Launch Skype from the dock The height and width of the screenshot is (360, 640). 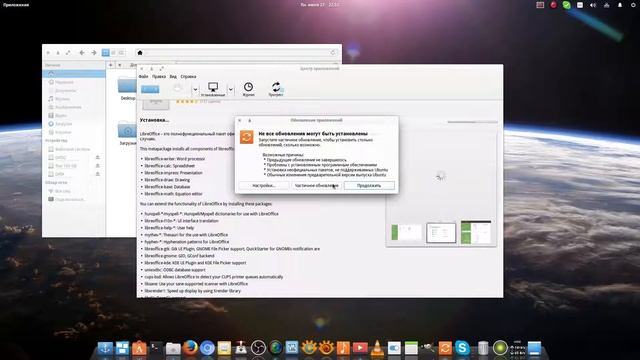[462, 348]
